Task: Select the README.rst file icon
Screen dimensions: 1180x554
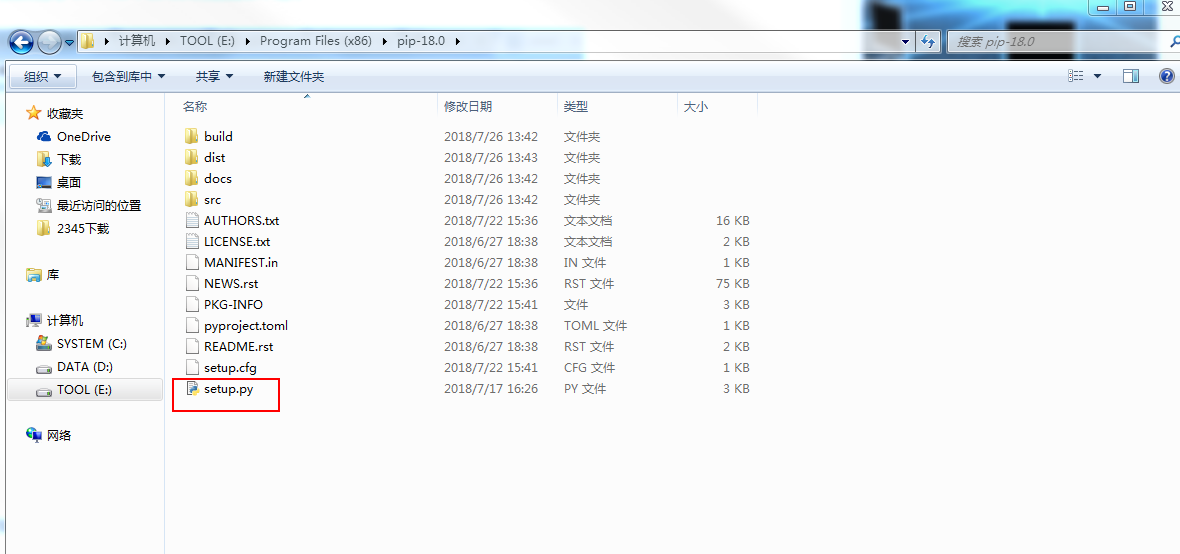Action: point(192,347)
